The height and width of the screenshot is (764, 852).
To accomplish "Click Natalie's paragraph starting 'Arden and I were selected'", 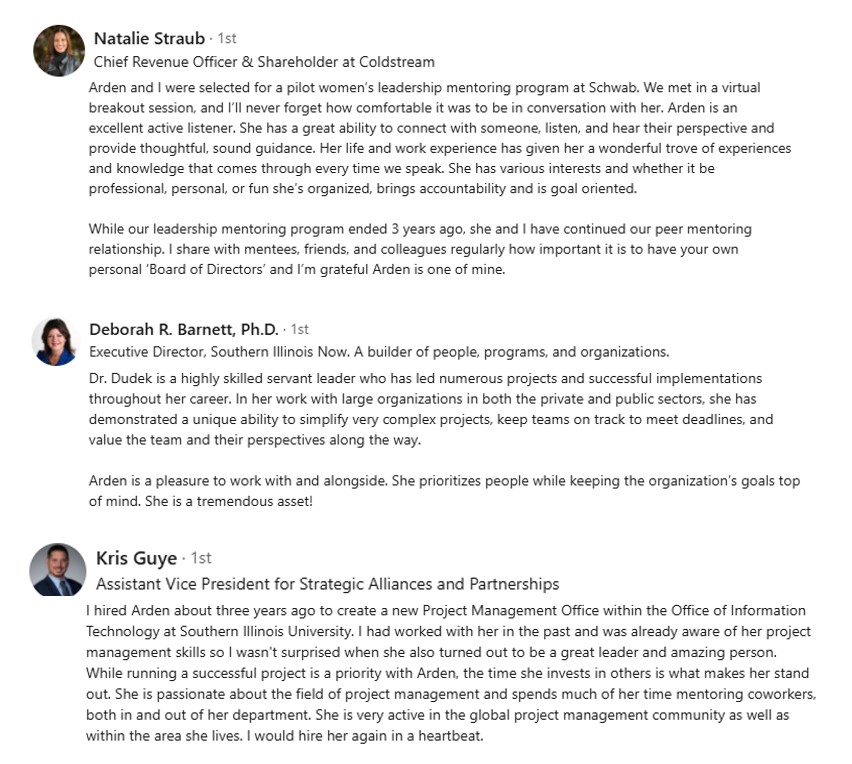I will coord(440,138).
